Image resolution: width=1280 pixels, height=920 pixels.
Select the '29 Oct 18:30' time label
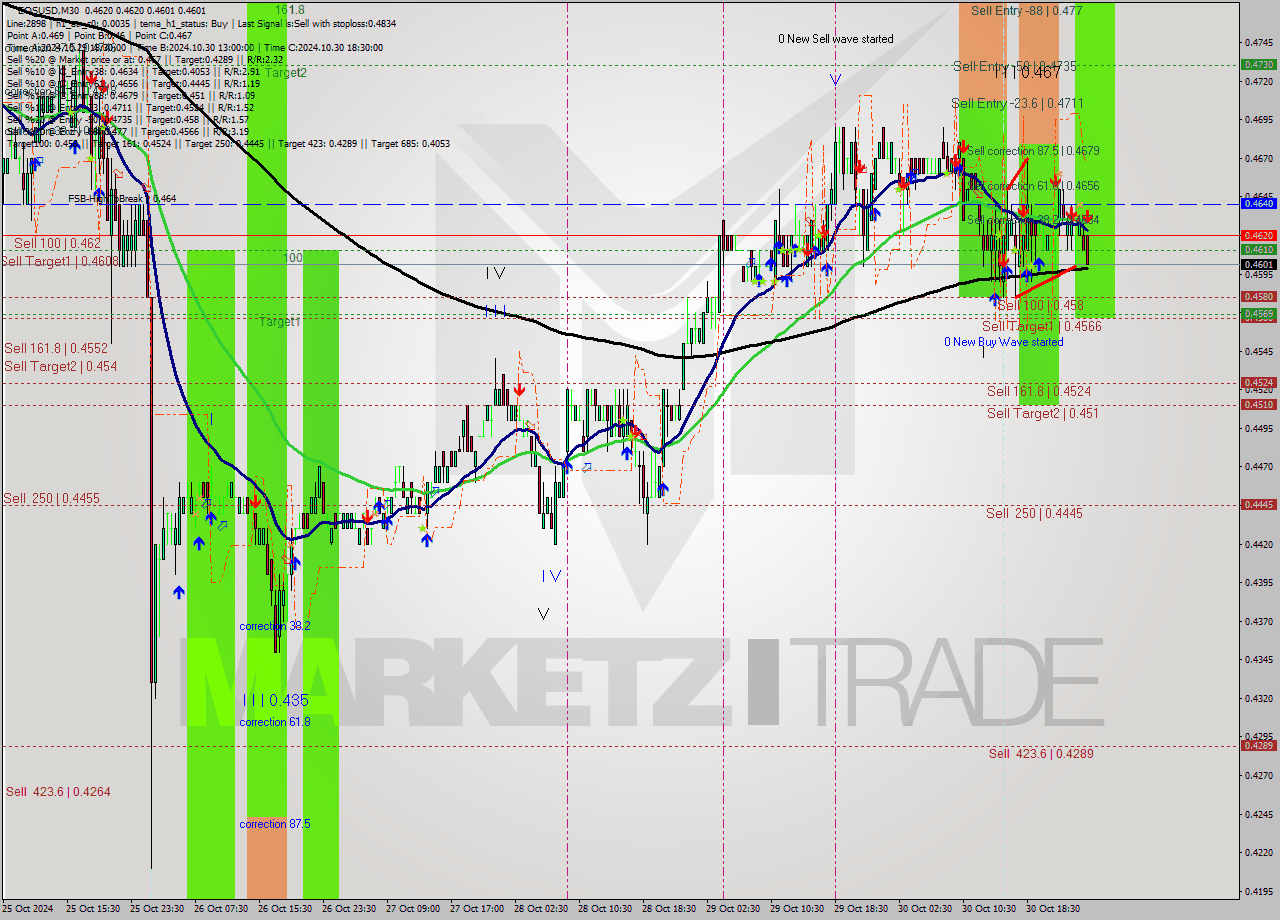[861, 909]
